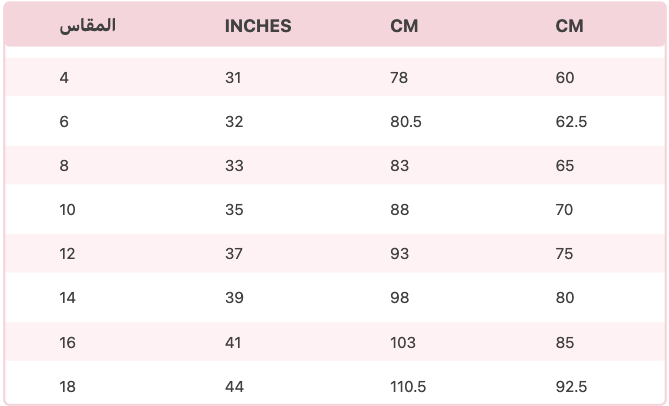Click the 31 inches value
The image size is (669, 406).
(233, 78)
